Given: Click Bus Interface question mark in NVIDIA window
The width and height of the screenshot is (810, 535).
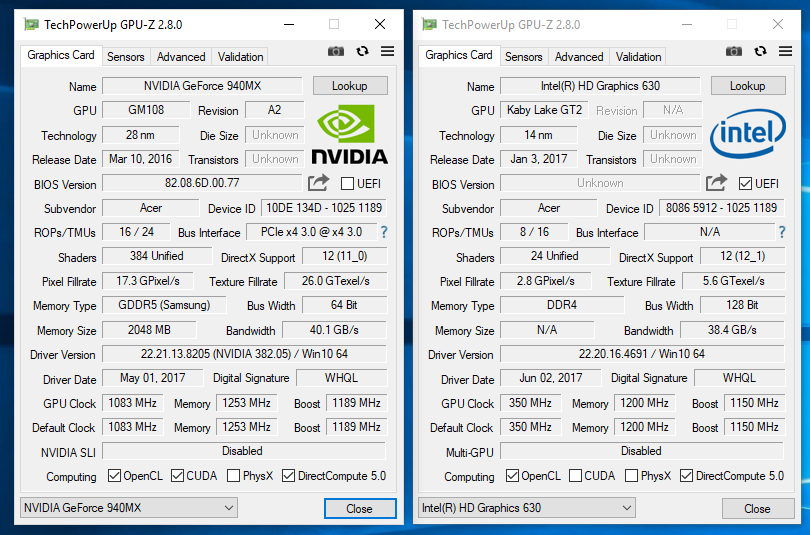Looking at the screenshot, I should pyautogui.click(x=384, y=232).
